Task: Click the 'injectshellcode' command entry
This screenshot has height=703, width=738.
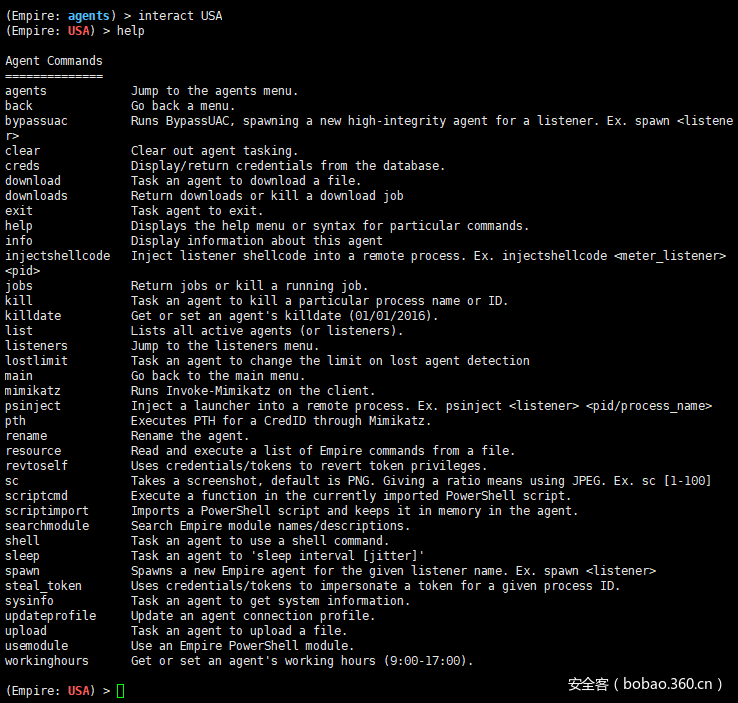Action: [57, 256]
